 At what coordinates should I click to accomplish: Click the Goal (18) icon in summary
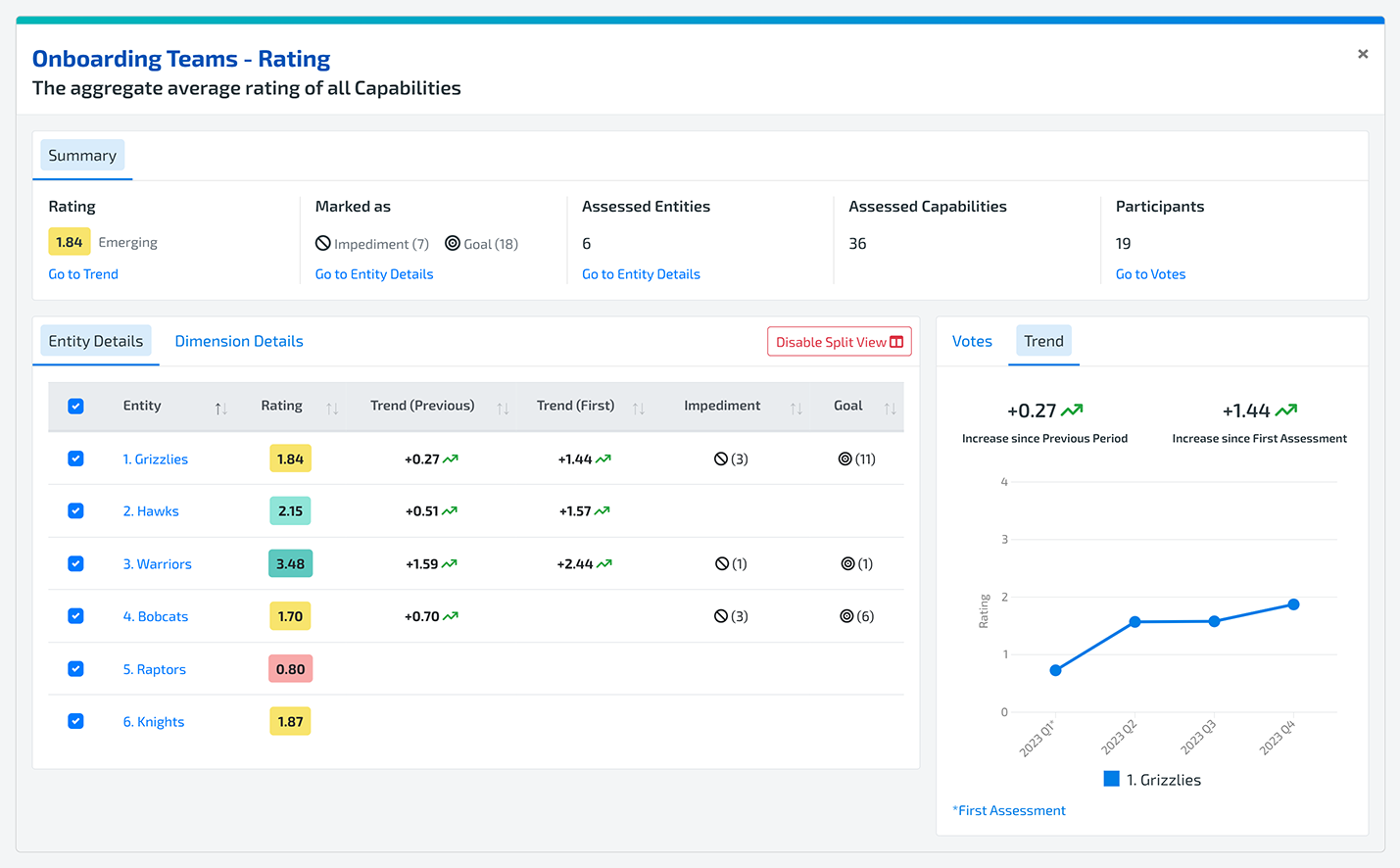453,243
